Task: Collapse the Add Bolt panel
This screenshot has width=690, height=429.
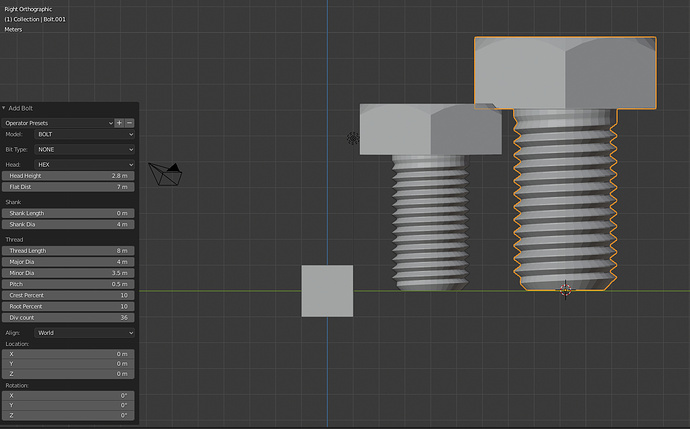Action: [4, 108]
